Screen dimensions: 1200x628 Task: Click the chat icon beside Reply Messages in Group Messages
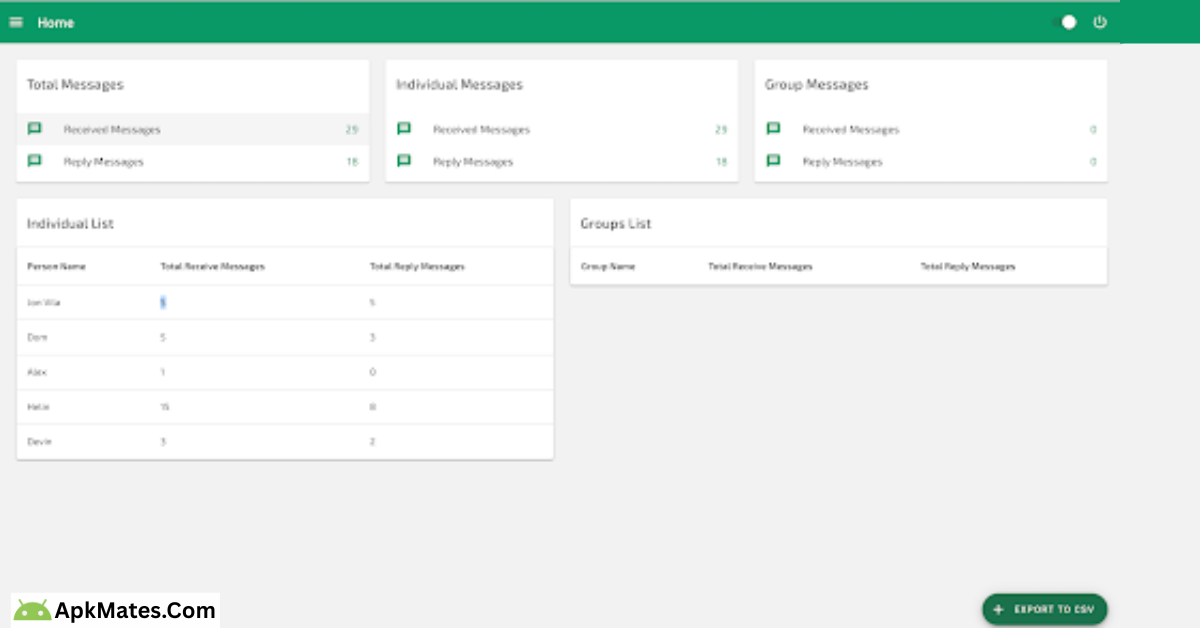[773, 161]
